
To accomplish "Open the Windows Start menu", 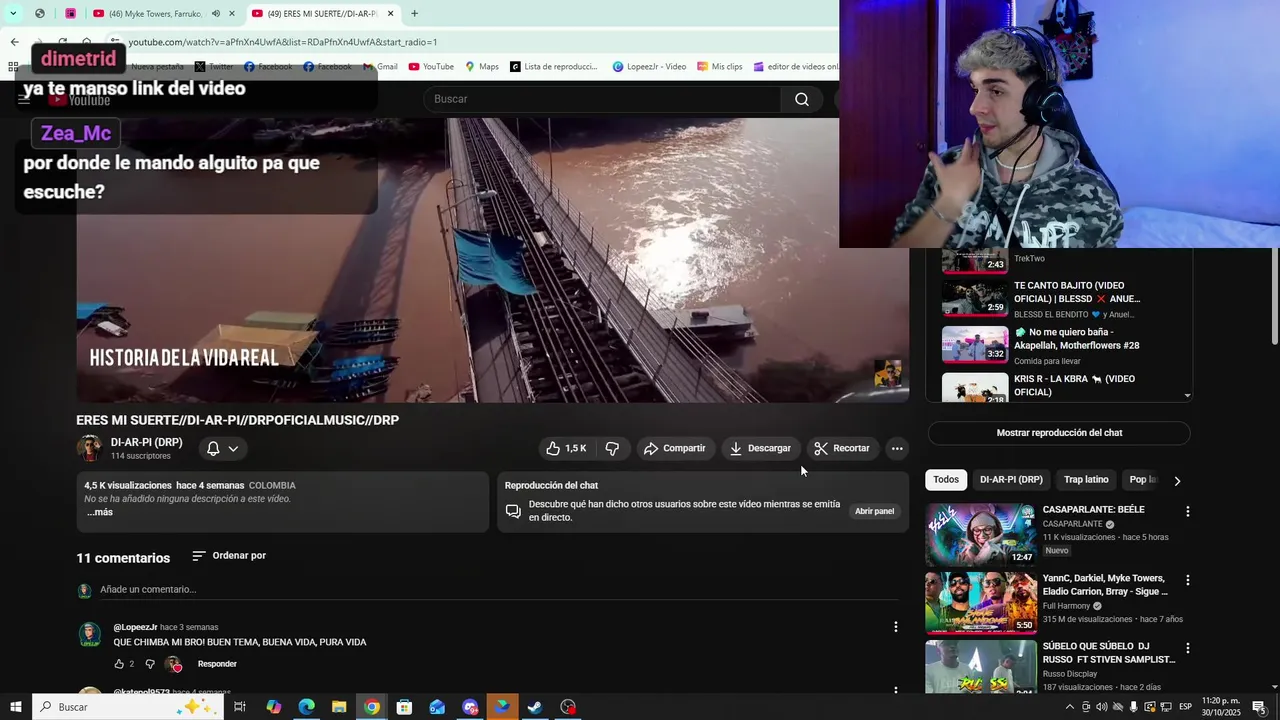I will (x=15, y=707).
